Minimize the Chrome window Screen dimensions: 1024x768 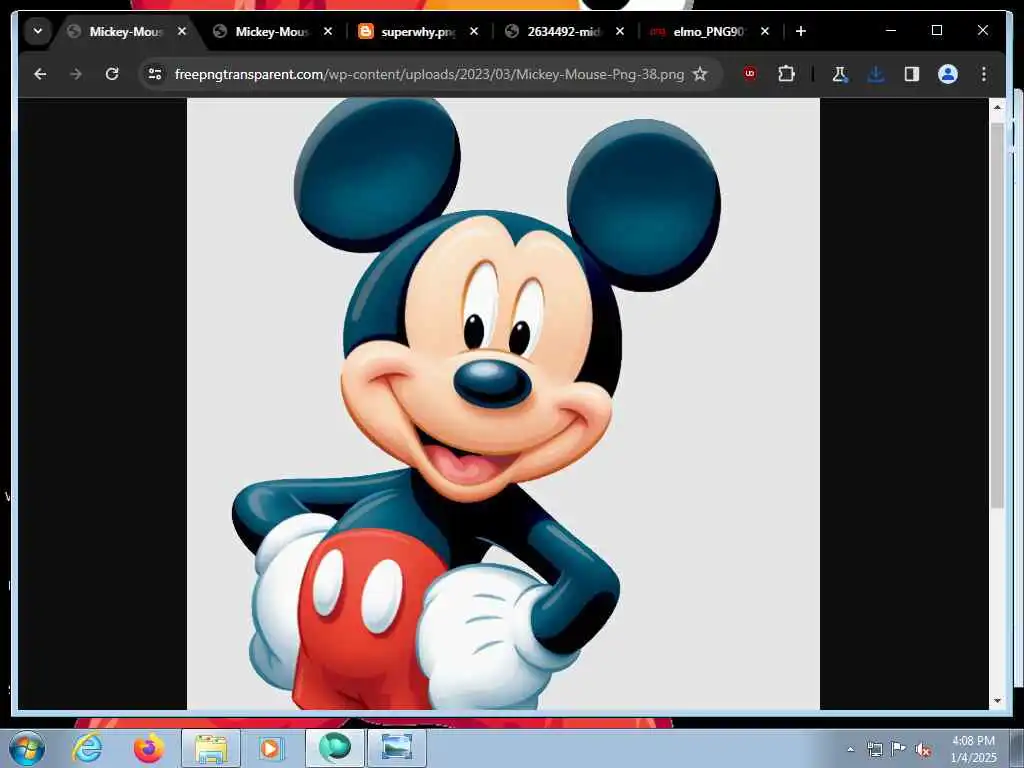click(891, 31)
